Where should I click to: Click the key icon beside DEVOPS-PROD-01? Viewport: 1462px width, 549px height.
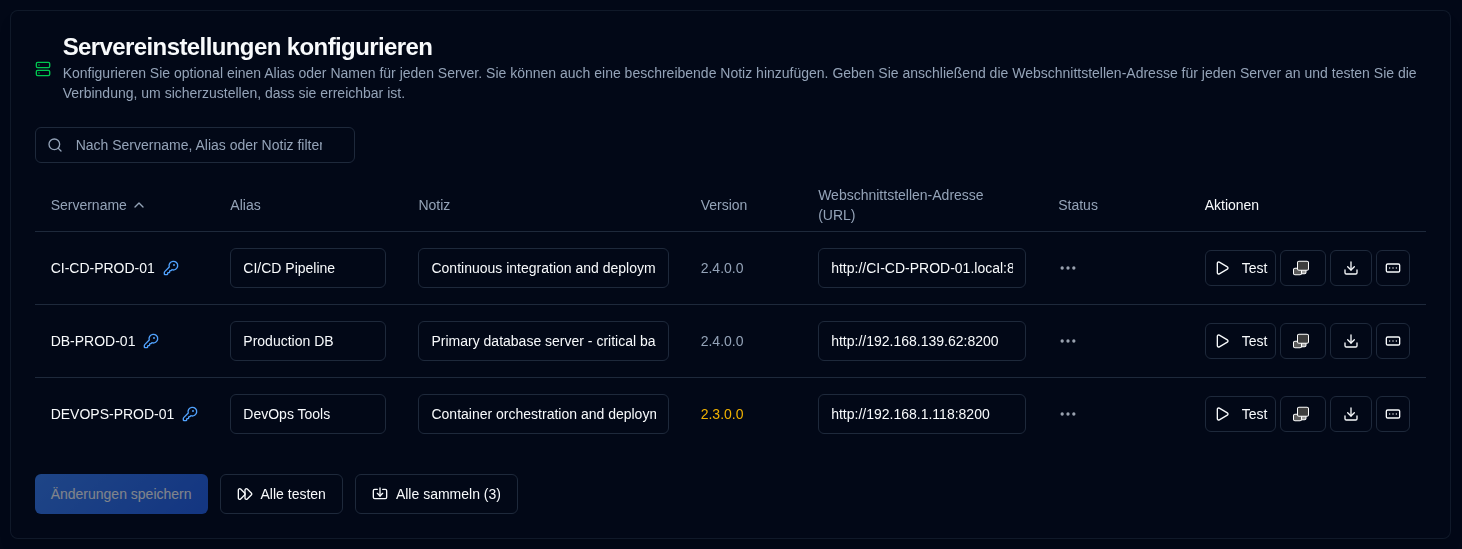point(190,414)
